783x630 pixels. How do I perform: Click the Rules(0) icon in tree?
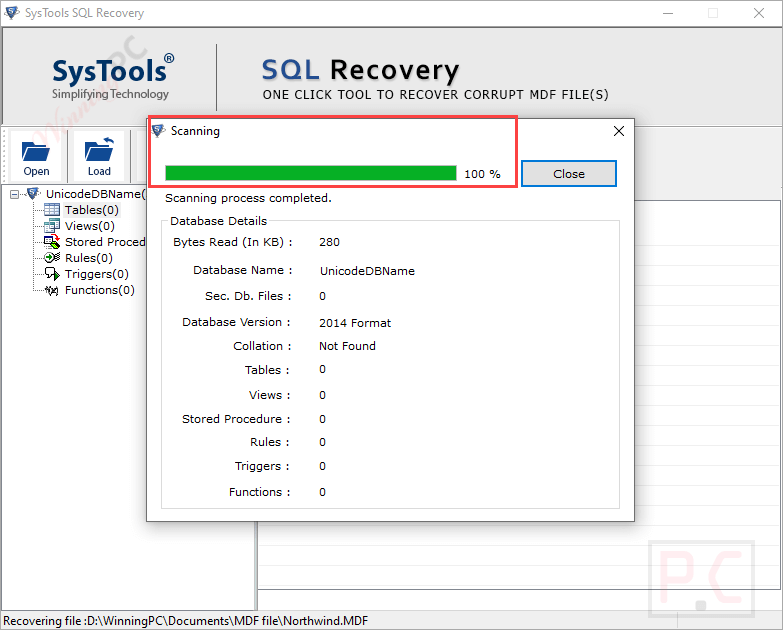pyautogui.click(x=52, y=258)
